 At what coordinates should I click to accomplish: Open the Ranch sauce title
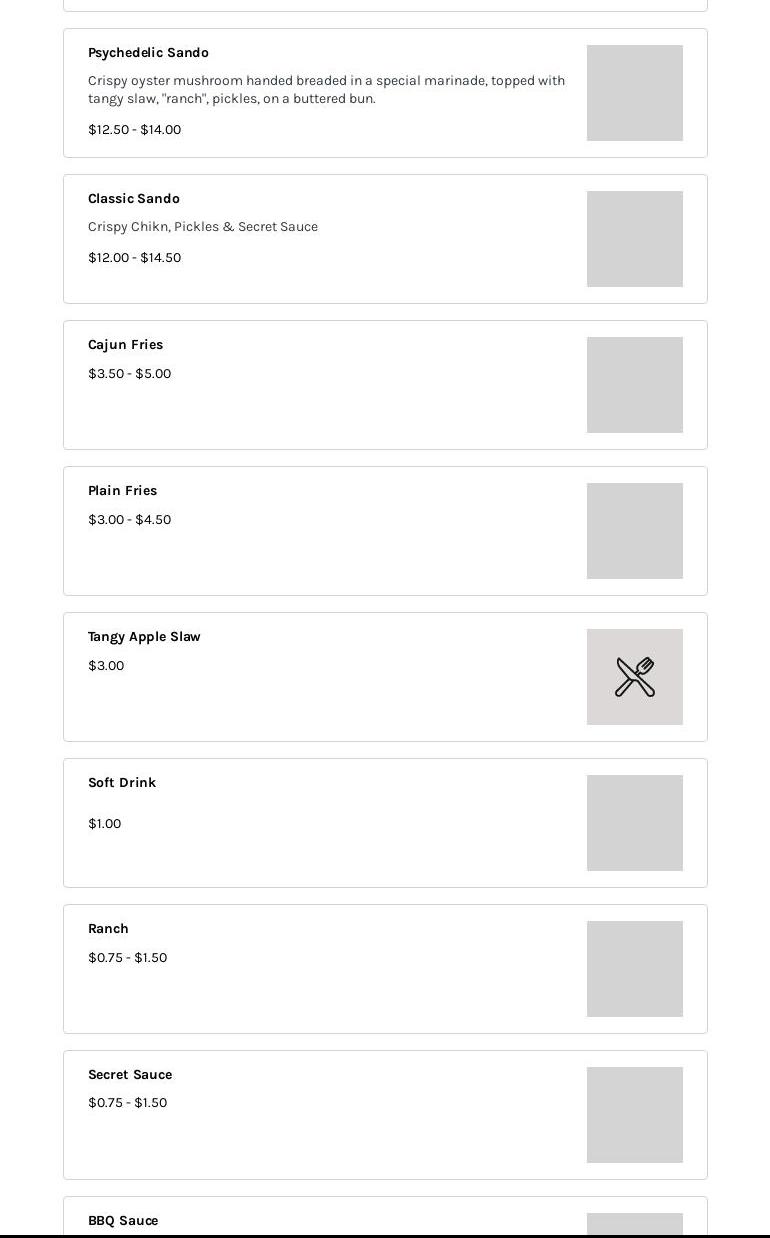click(x=108, y=929)
